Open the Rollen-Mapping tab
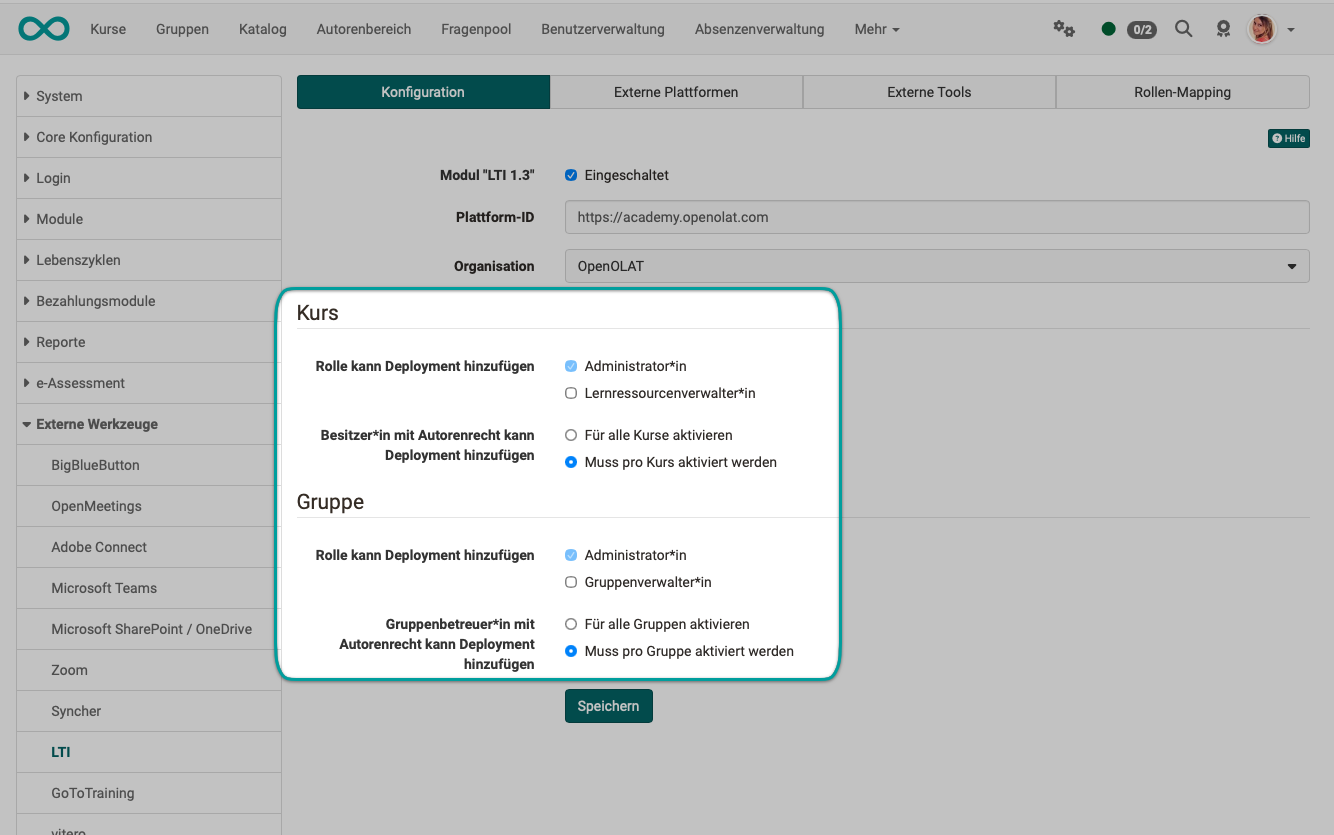 [x=1182, y=92]
